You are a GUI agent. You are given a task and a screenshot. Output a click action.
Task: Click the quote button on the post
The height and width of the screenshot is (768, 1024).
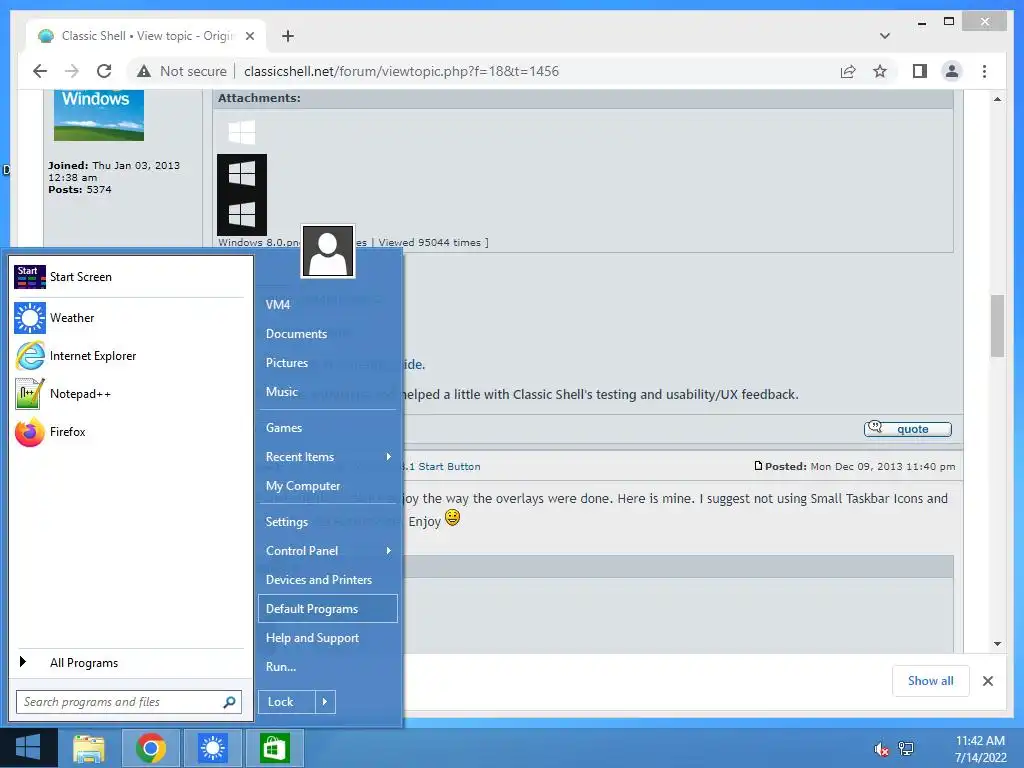908,429
